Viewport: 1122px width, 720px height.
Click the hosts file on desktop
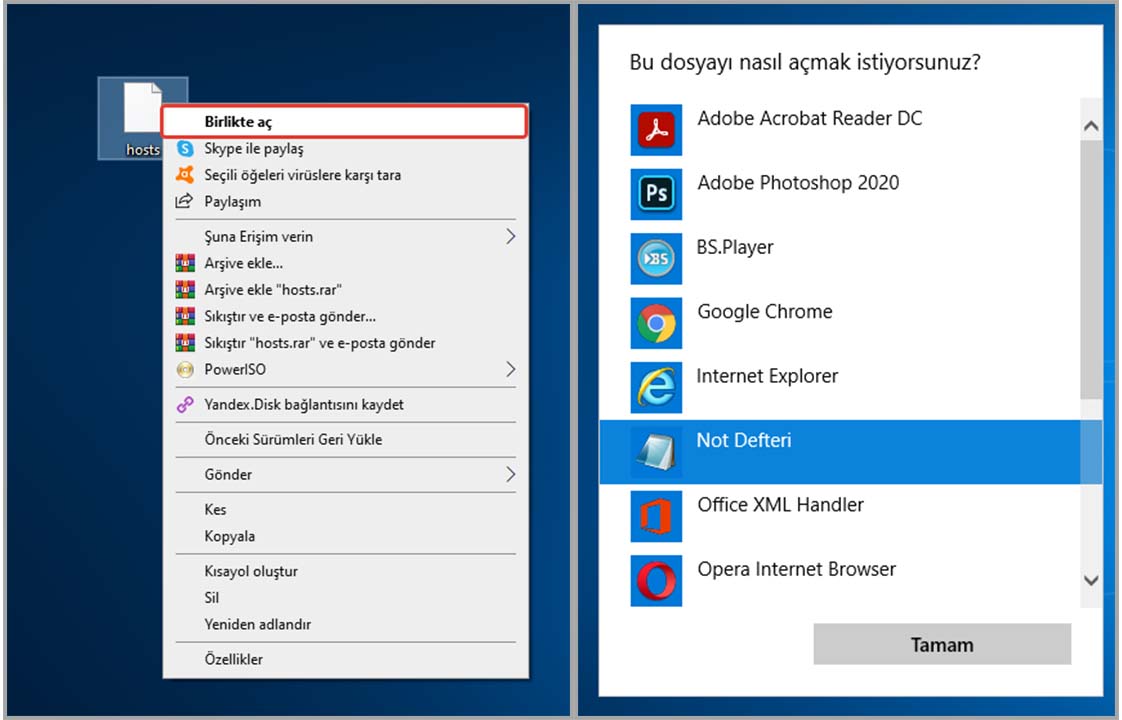(141, 117)
